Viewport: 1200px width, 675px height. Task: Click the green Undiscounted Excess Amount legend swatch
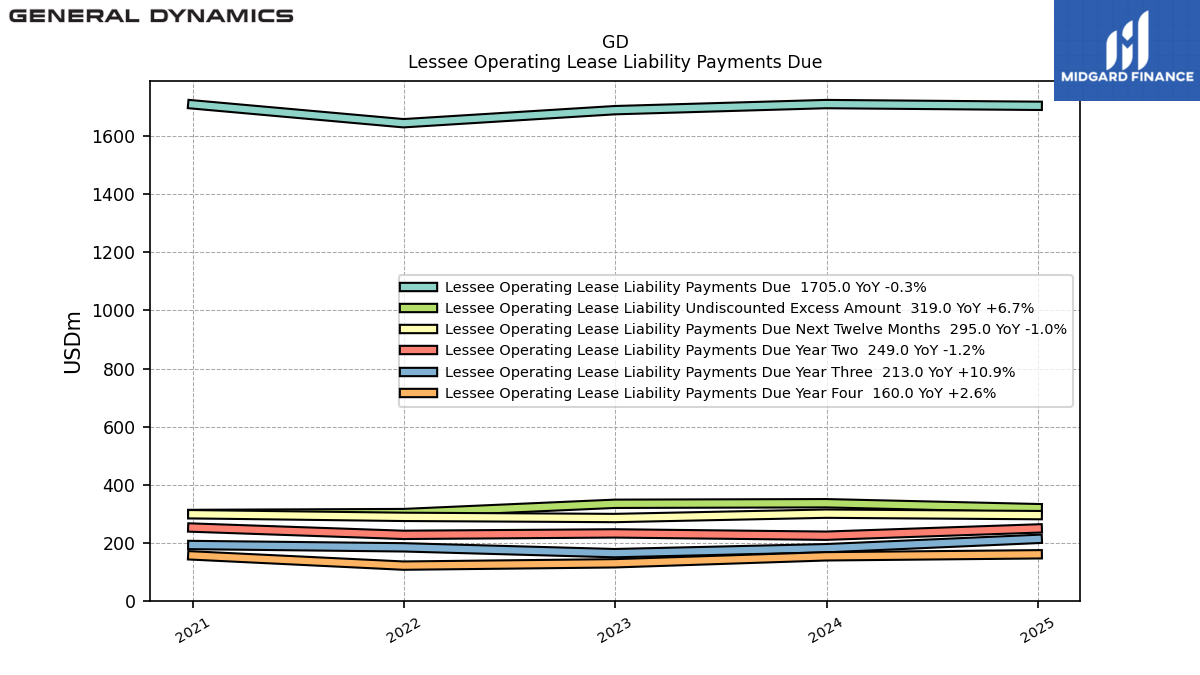click(x=418, y=308)
